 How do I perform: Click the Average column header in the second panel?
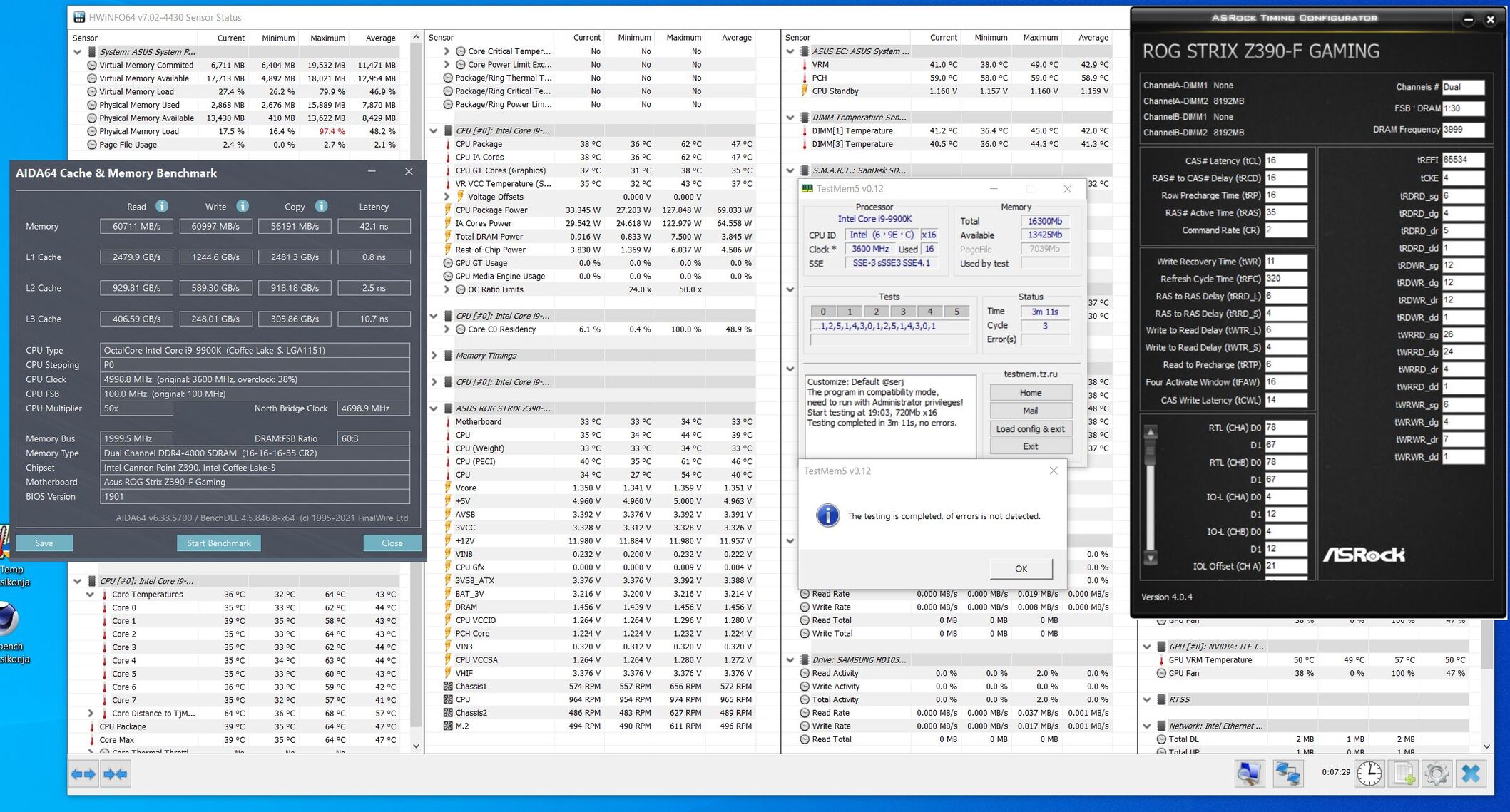[x=736, y=37]
